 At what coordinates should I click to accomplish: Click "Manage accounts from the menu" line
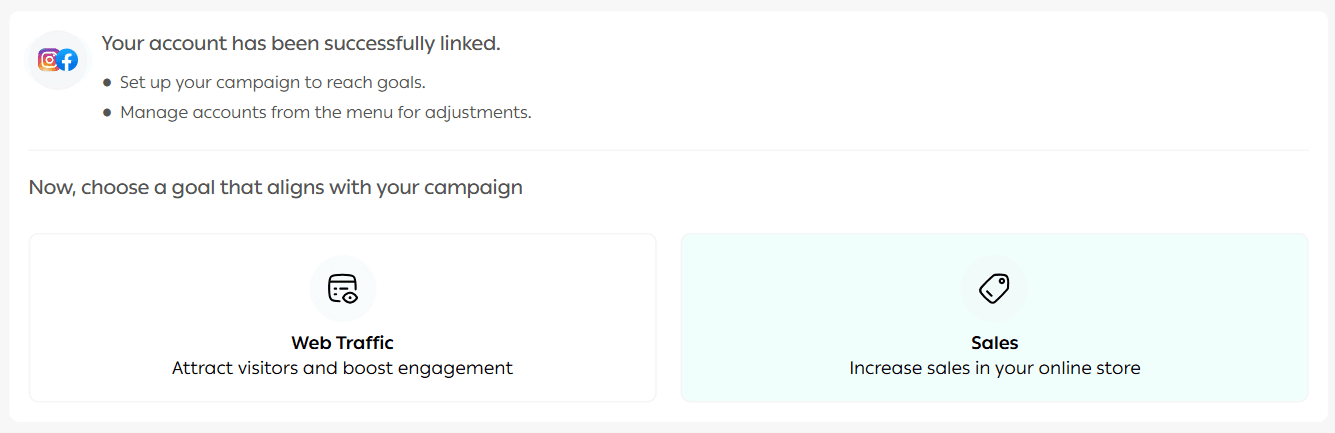tap(325, 112)
